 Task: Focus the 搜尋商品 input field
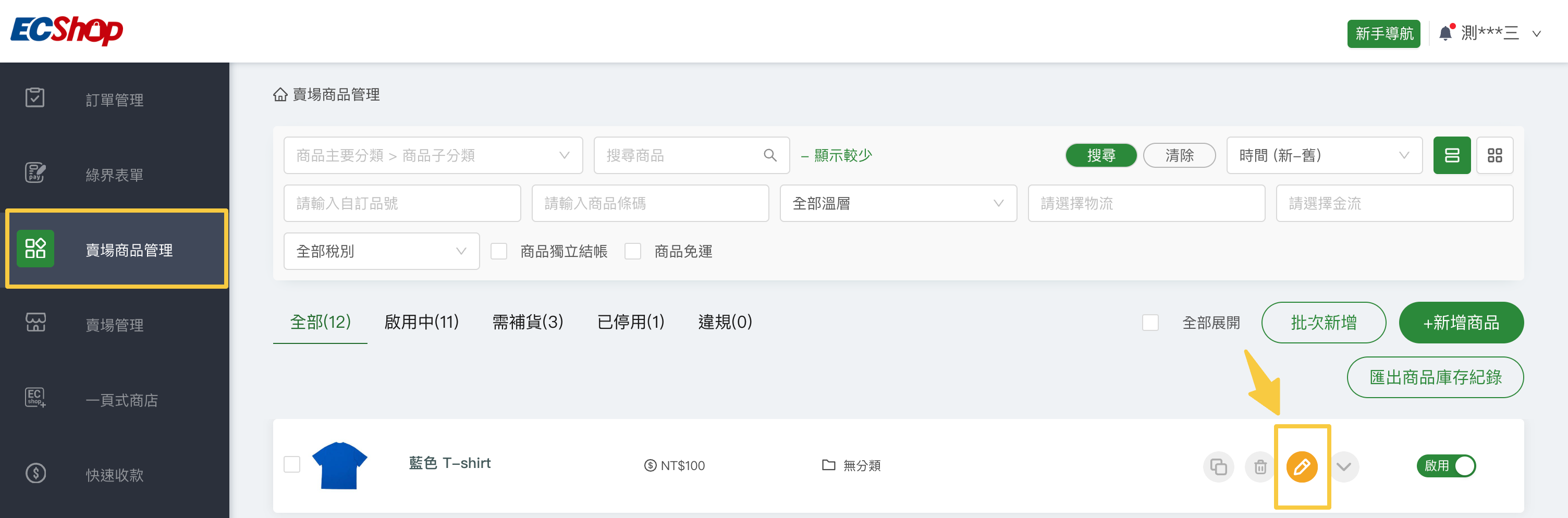pyautogui.click(x=692, y=155)
